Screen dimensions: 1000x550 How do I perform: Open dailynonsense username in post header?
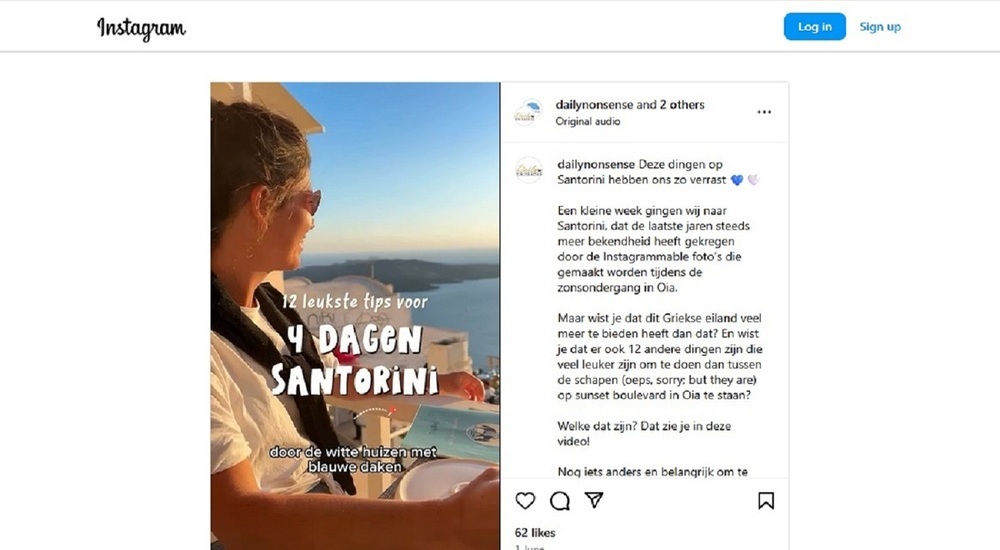pos(594,105)
